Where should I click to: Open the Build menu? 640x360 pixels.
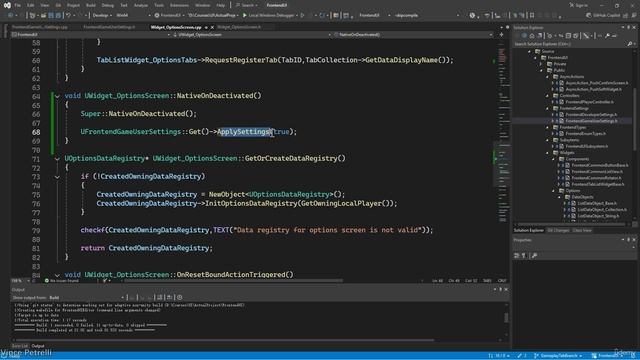point(91,5)
